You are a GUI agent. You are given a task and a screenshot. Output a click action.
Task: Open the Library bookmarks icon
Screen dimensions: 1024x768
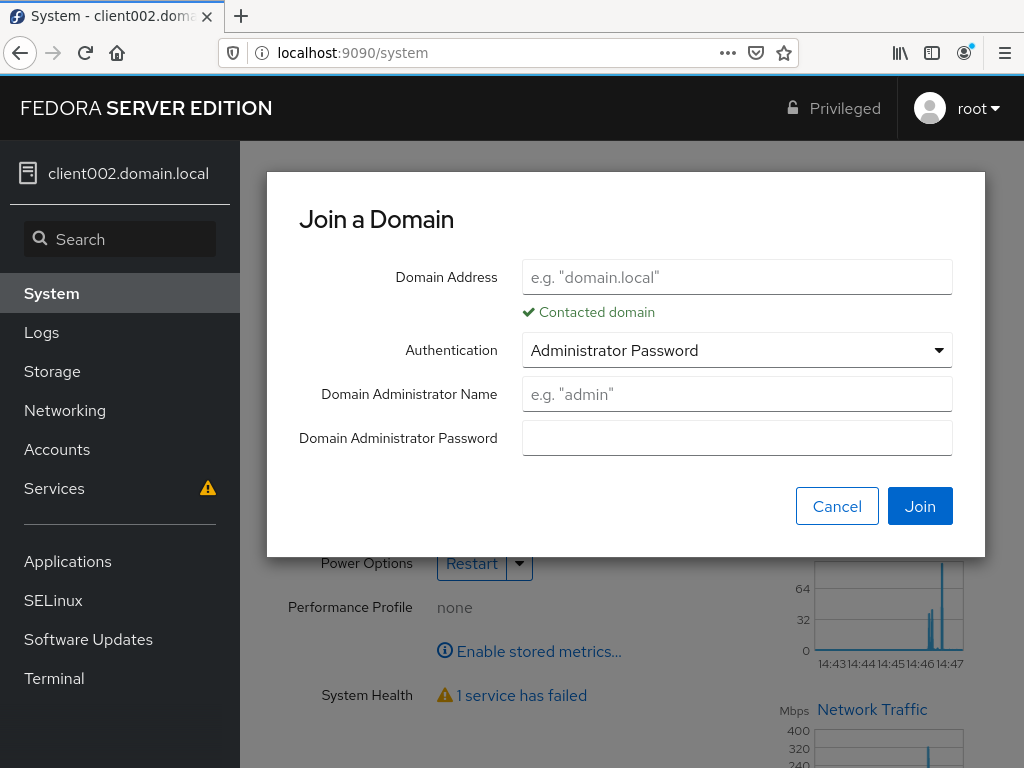[x=900, y=53]
